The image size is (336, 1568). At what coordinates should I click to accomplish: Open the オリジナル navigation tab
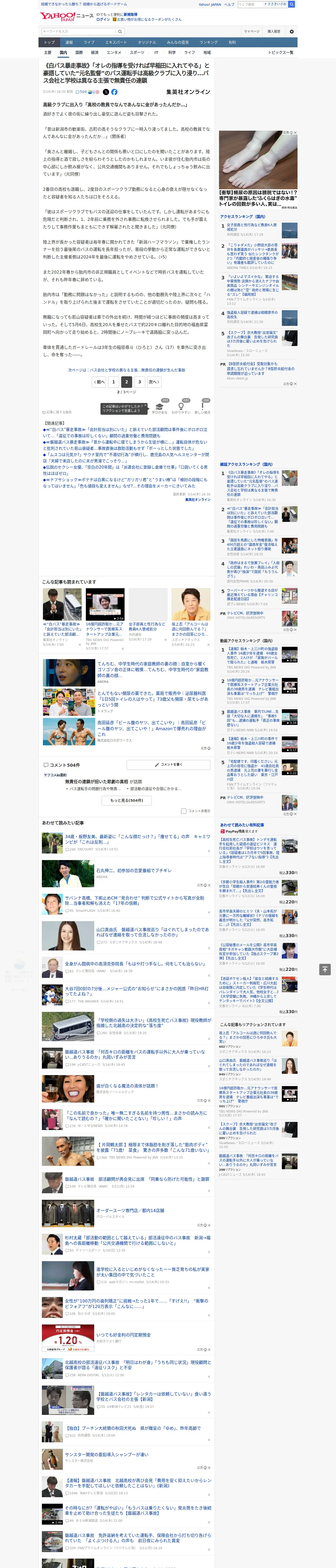pos(147,43)
